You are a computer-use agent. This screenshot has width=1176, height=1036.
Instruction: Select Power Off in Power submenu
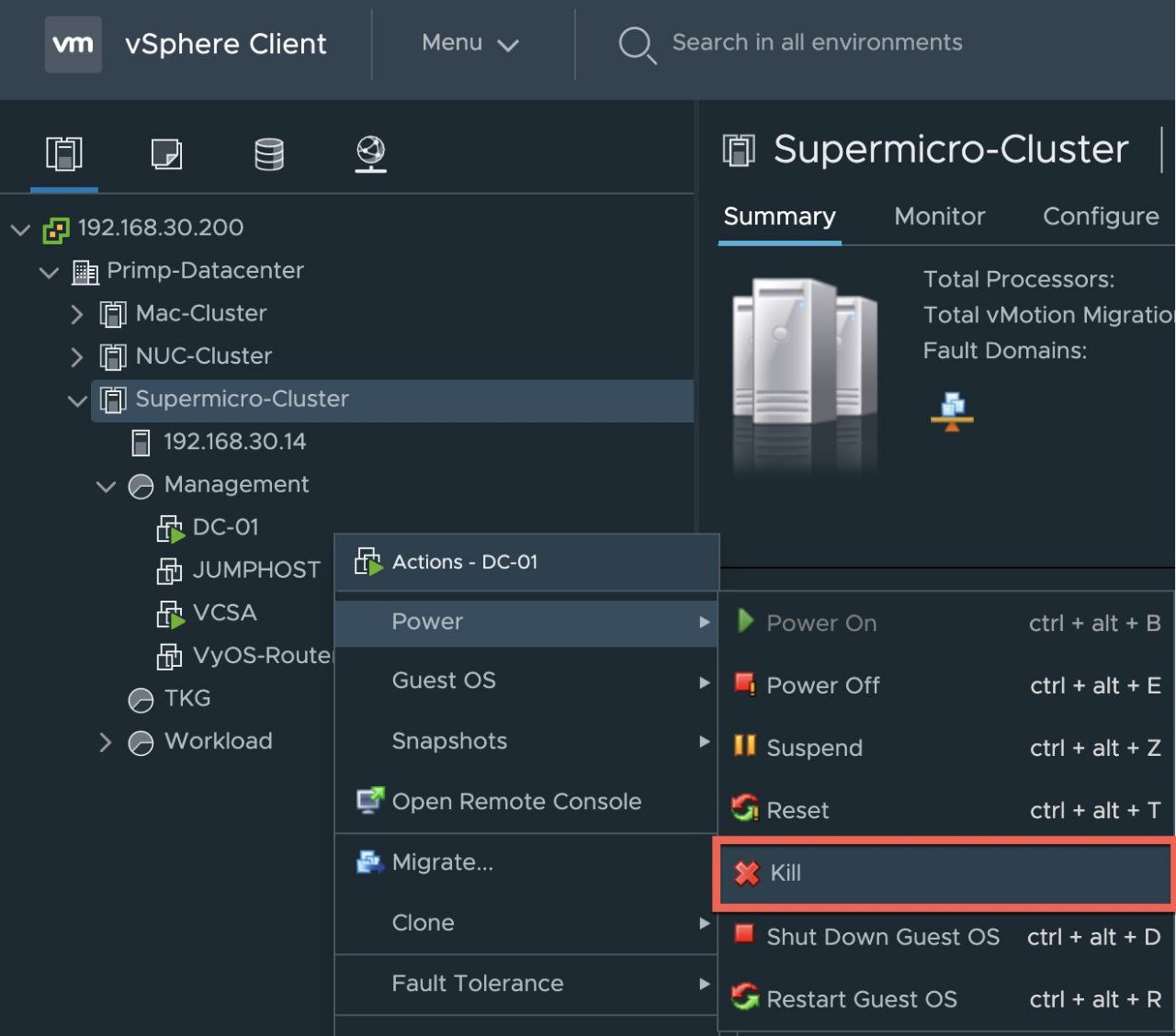tap(946, 685)
